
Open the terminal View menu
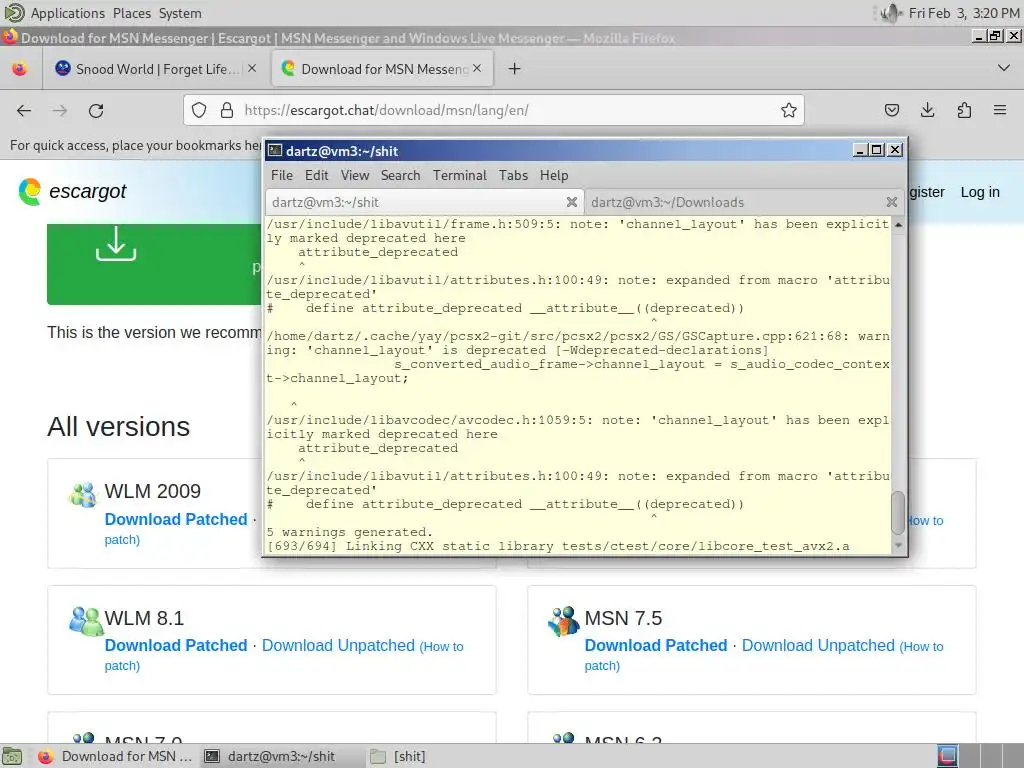[355, 175]
